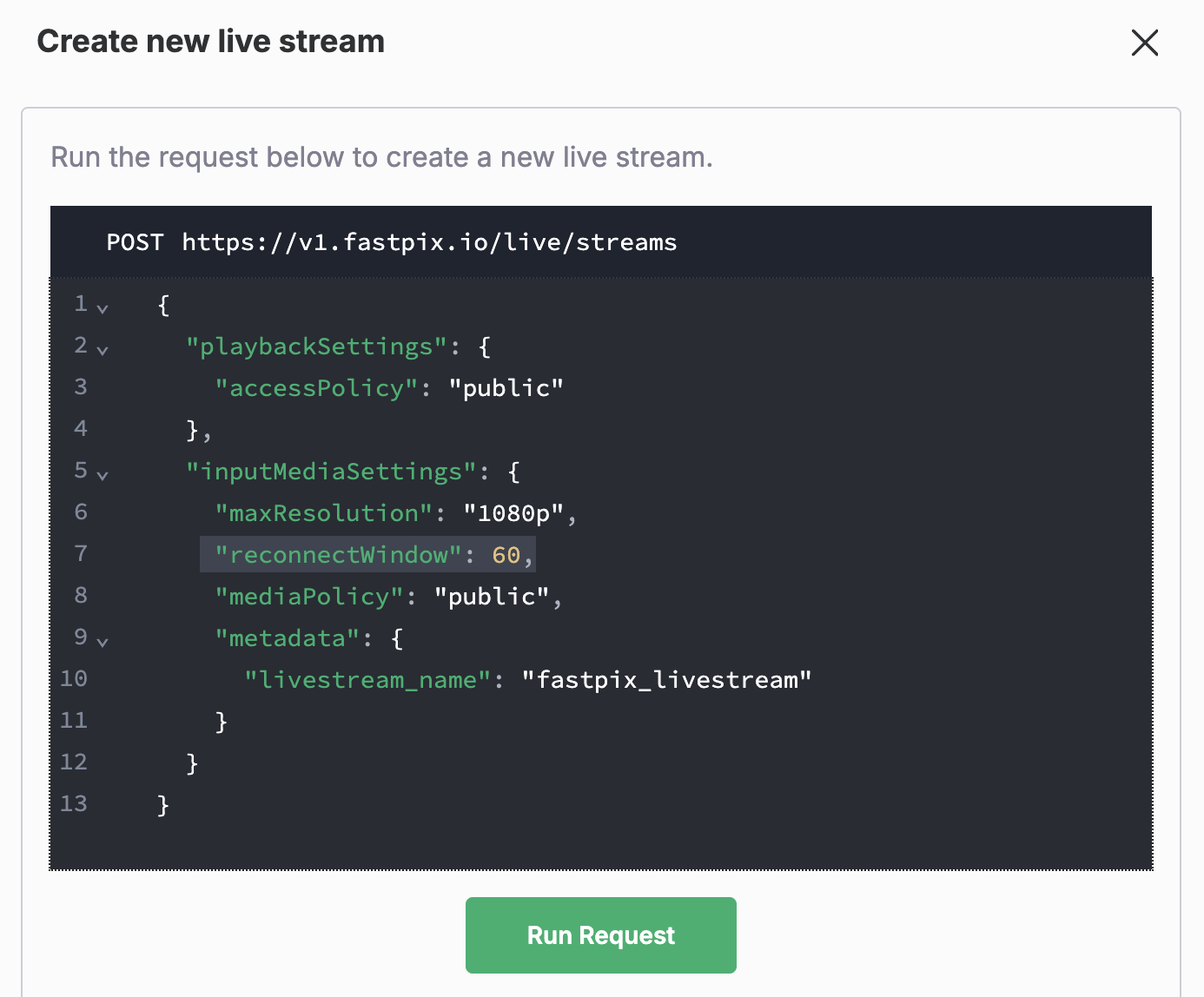
Task: Click the "playbackSettings" key
Action: pos(316,347)
